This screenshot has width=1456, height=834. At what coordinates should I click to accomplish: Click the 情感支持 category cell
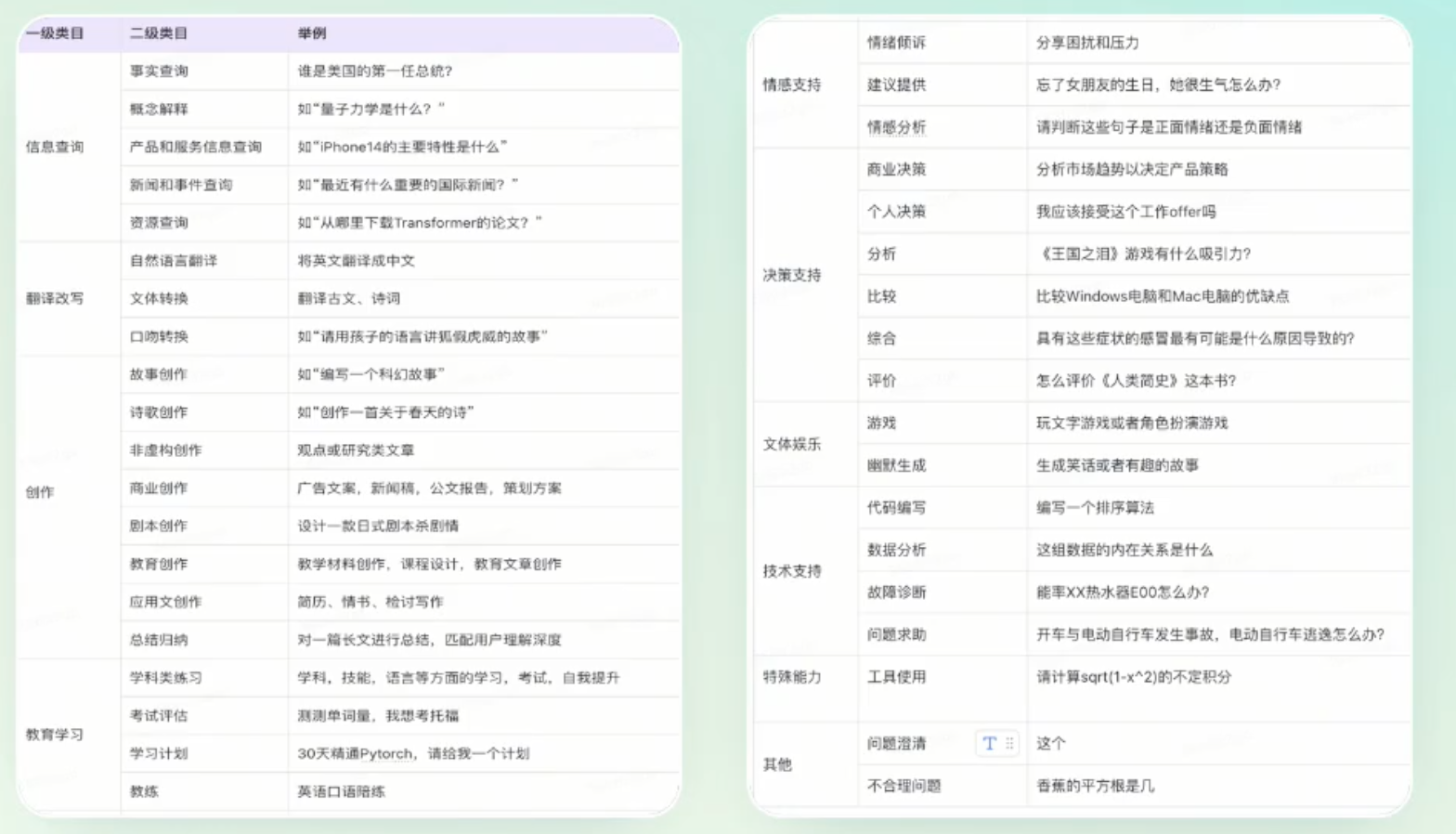pos(792,85)
